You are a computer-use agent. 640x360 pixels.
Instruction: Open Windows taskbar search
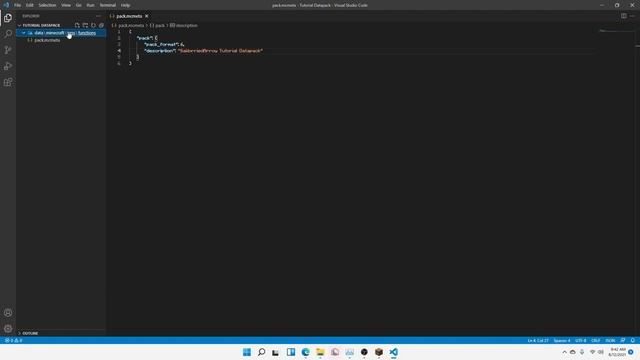[262, 352]
